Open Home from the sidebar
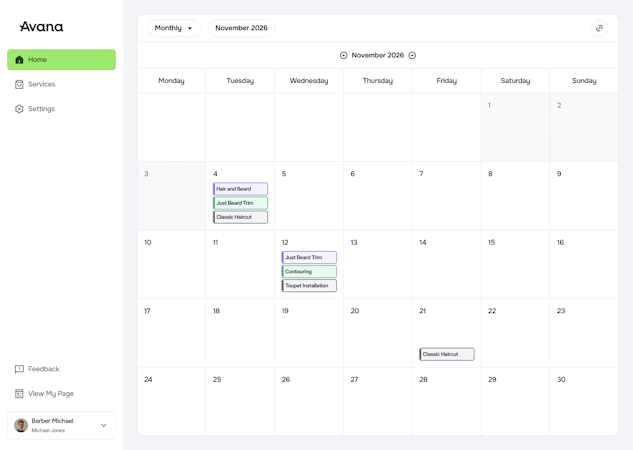 (61, 60)
